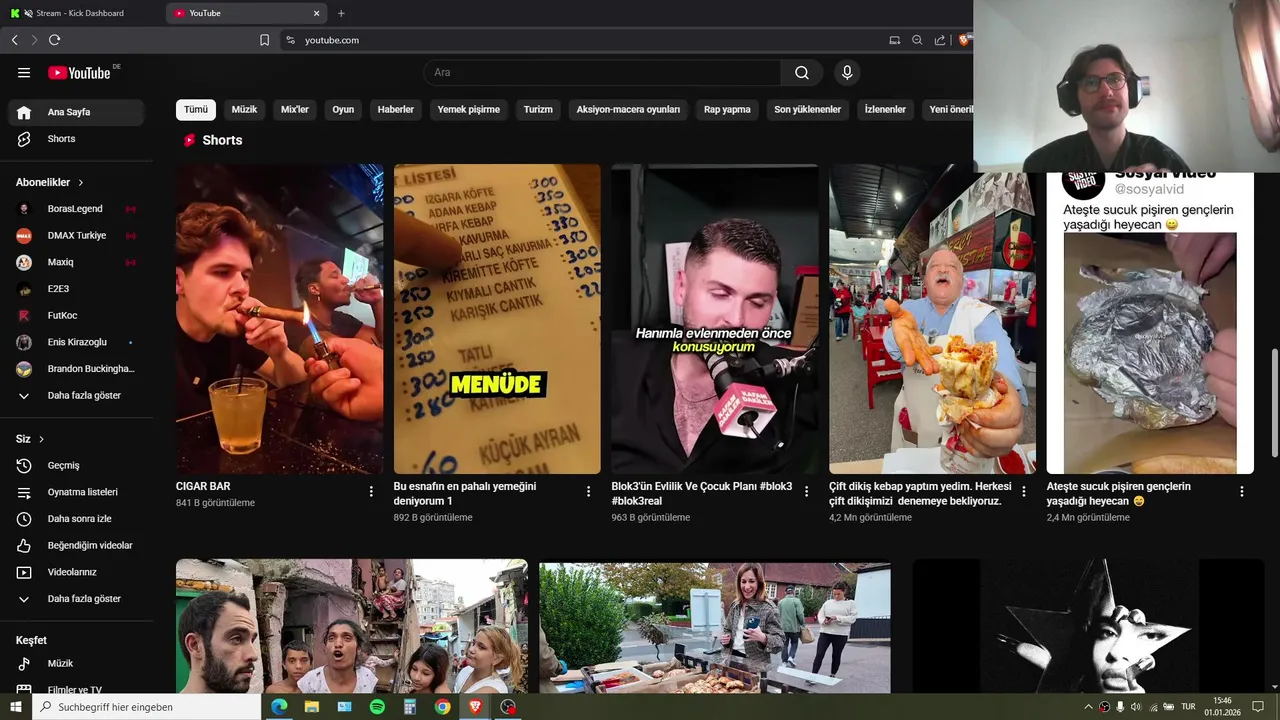
Task: Open E2E3 subscription channel
Action: tap(76, 289)
